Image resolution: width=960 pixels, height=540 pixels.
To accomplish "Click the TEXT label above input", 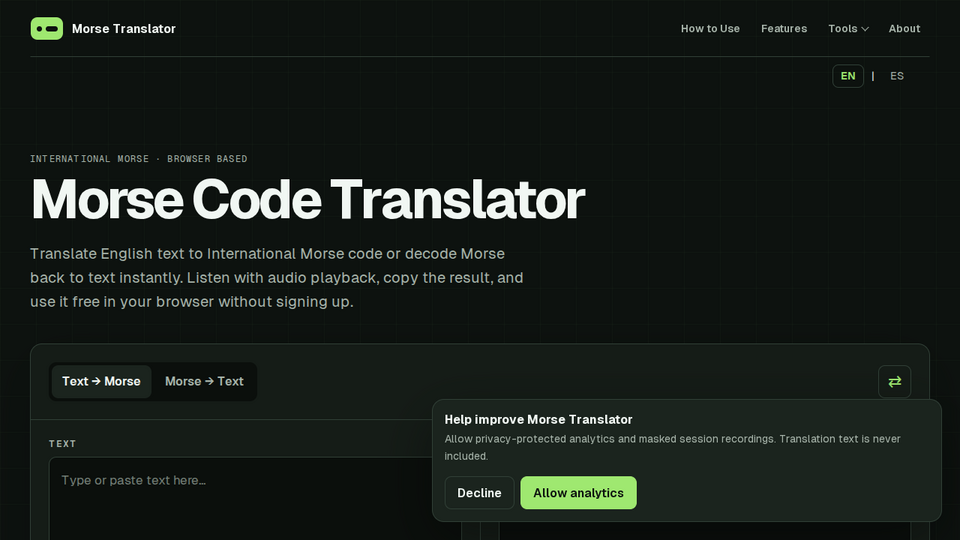I will click(x=62, y=444).
